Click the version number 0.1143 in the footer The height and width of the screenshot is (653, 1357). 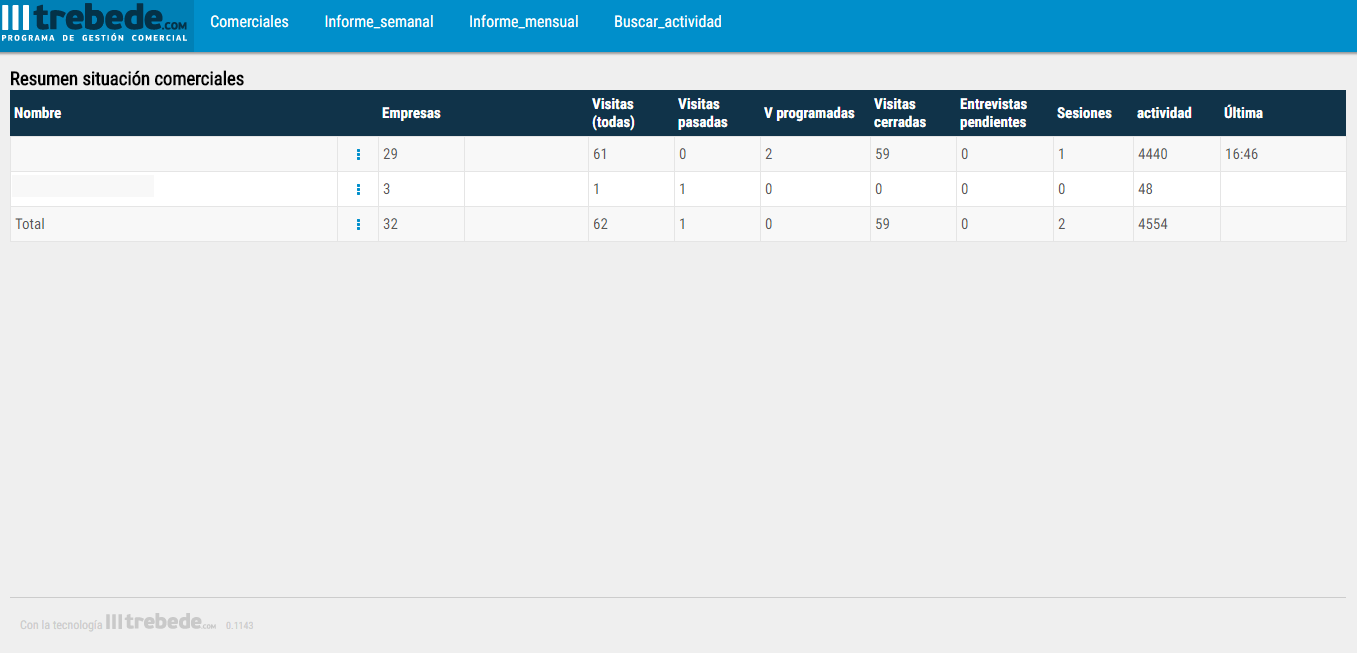[x=239, y=625]
